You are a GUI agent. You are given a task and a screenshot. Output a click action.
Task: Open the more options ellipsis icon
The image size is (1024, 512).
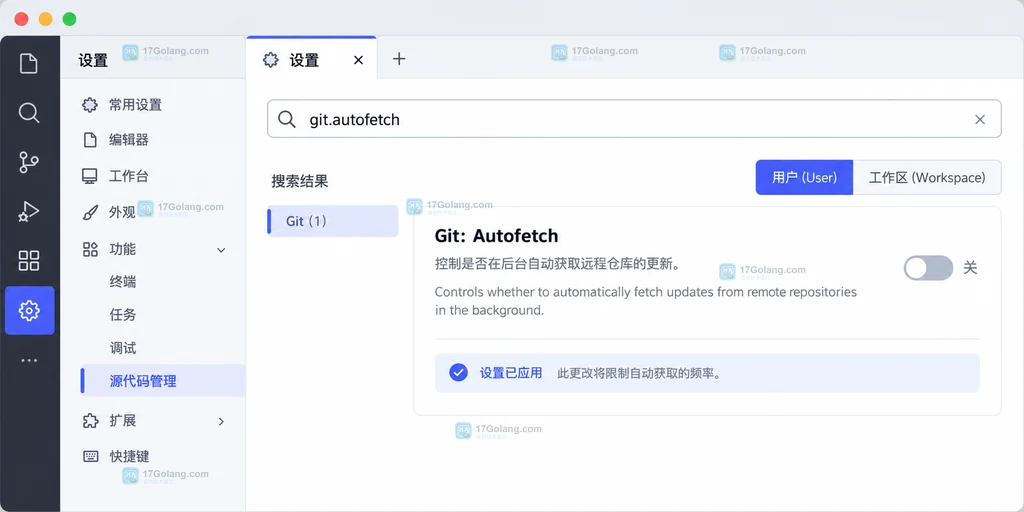[x=29, y=360]
